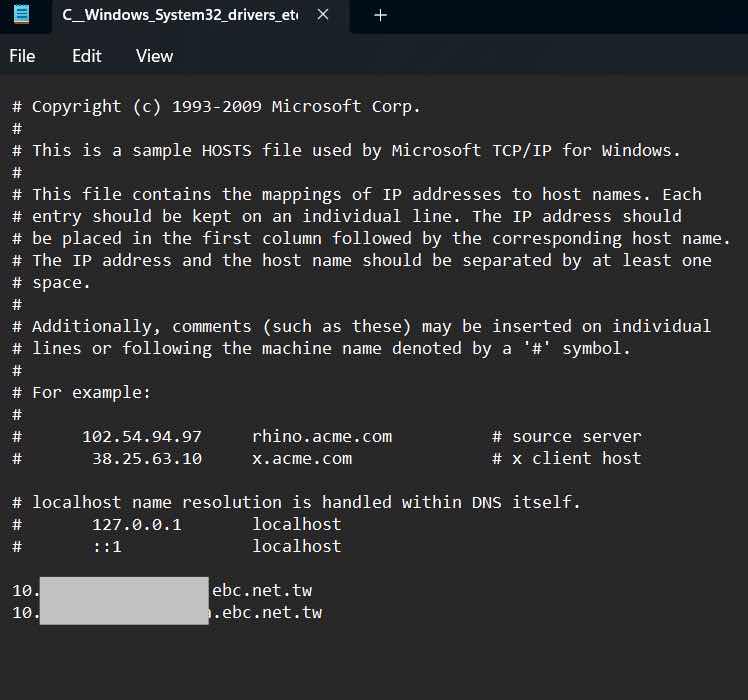Click line 'lines or following the machine name'
748x700 pixels.
click(x=322, y=348)
